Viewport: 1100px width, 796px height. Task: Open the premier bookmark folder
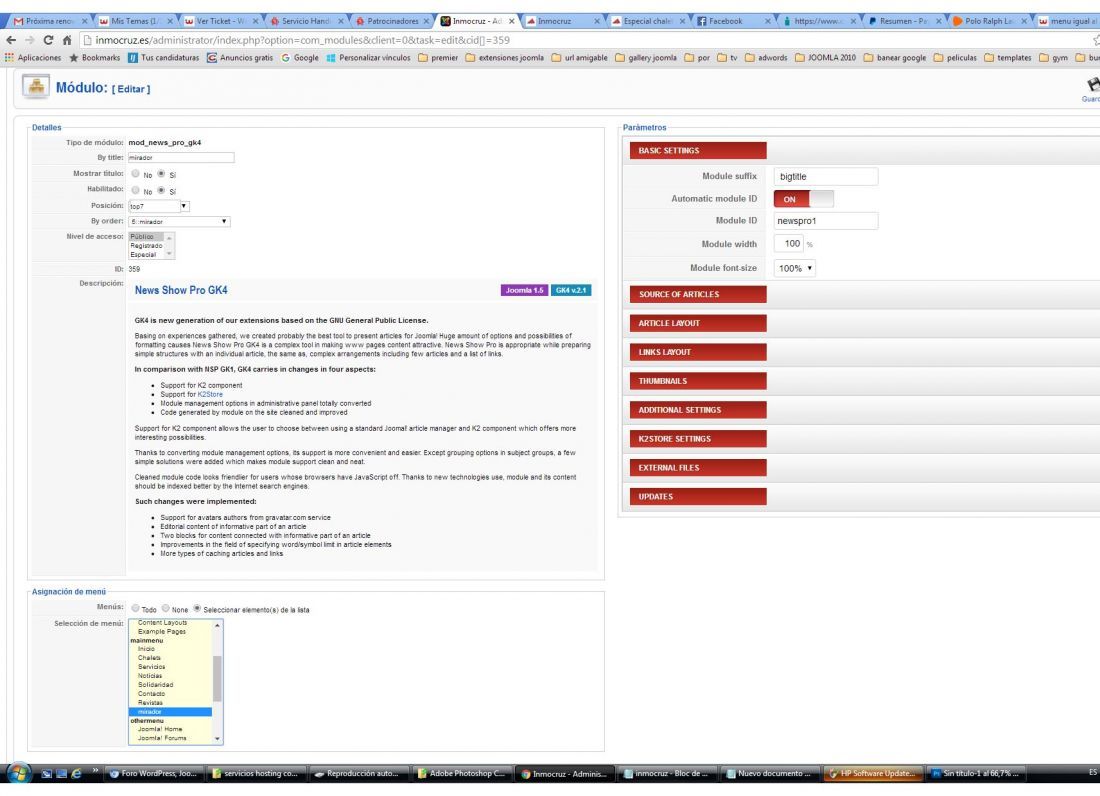(x=438, y=58)
